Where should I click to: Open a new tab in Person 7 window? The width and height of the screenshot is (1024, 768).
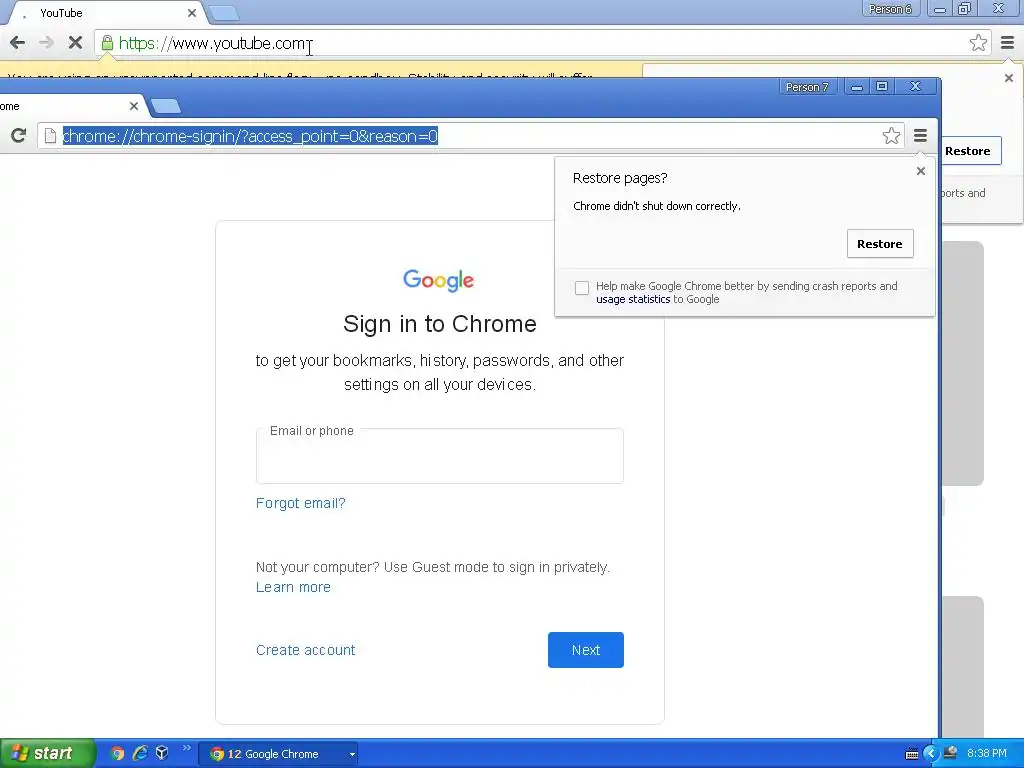pos(166,106)
